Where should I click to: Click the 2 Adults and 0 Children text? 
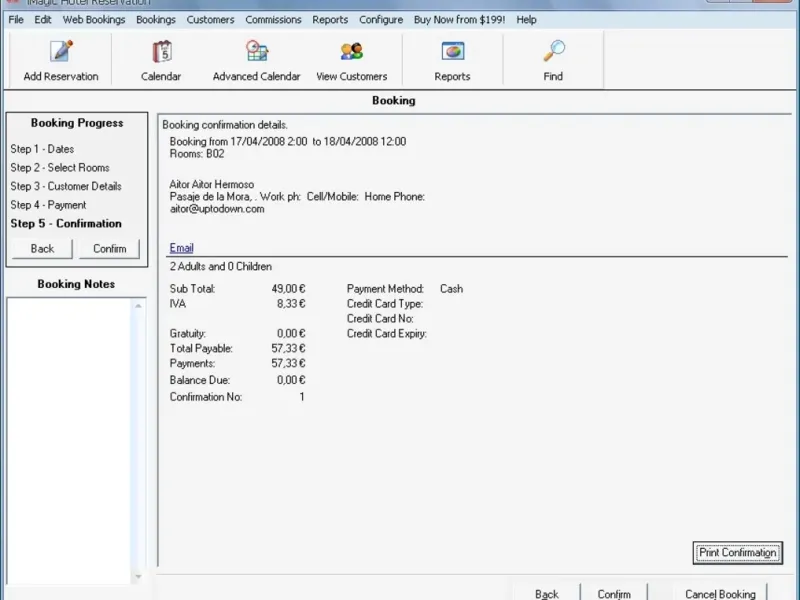220,266
